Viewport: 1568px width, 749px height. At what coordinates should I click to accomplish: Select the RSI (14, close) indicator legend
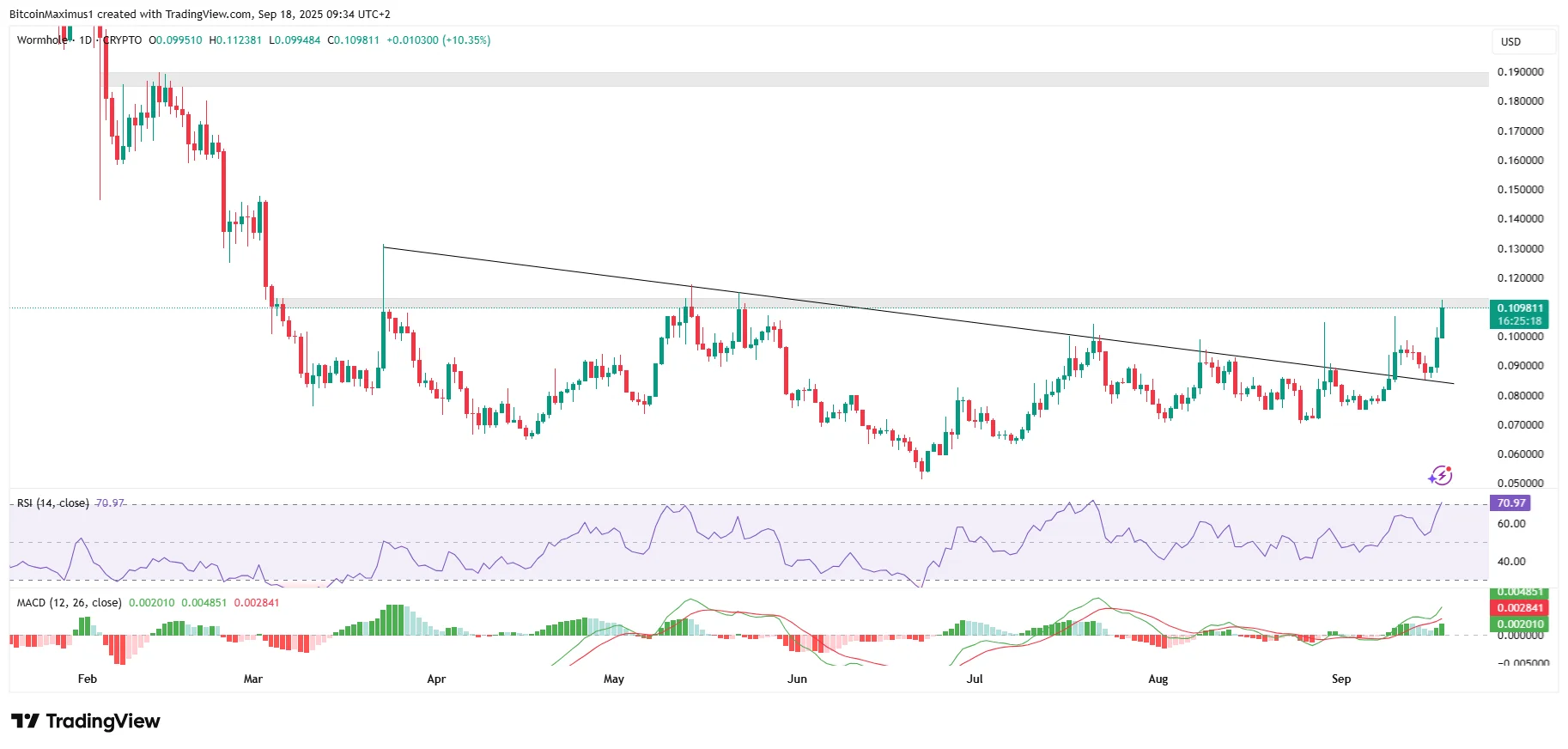(53, 503)
